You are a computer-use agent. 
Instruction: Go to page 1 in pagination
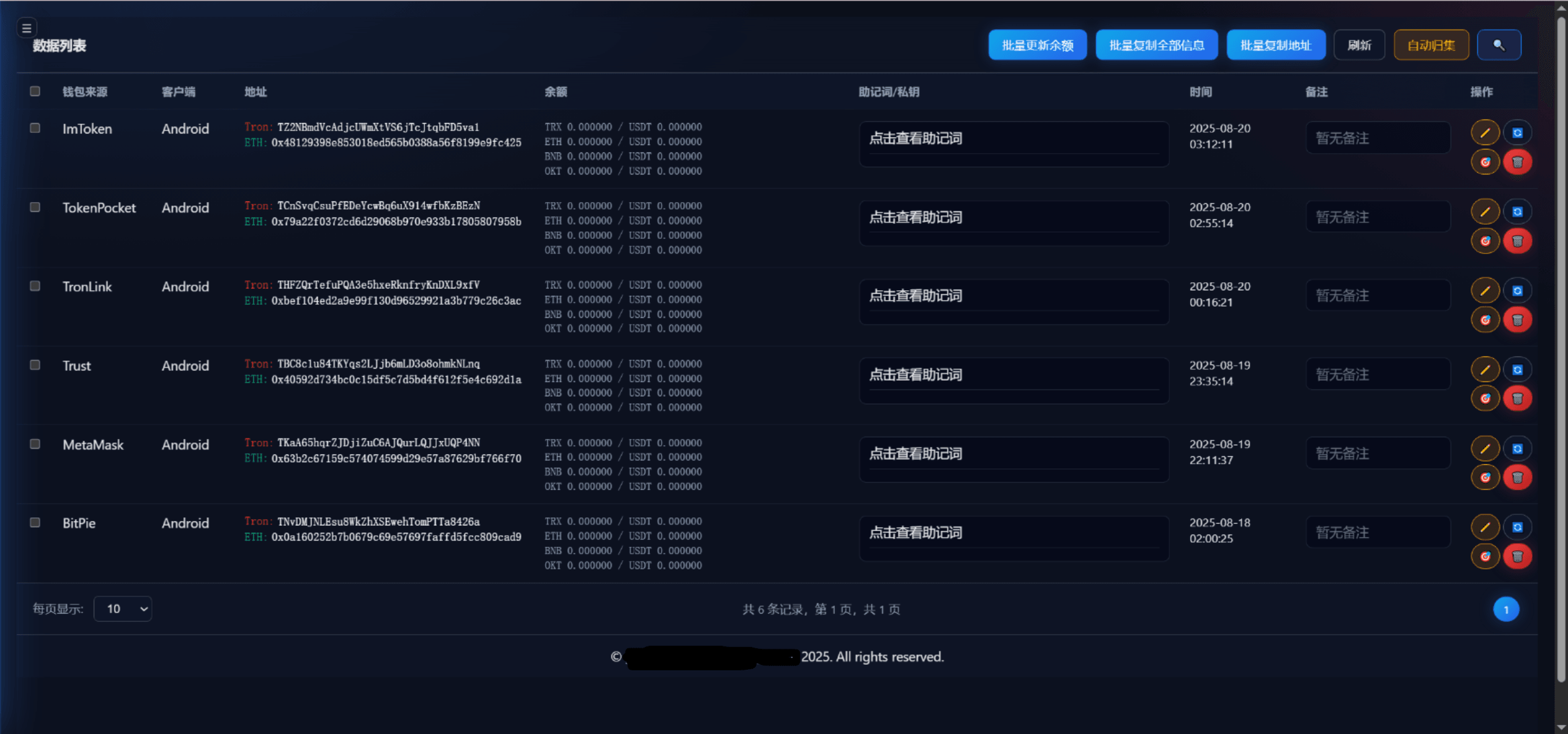(x=1506, y=609)
